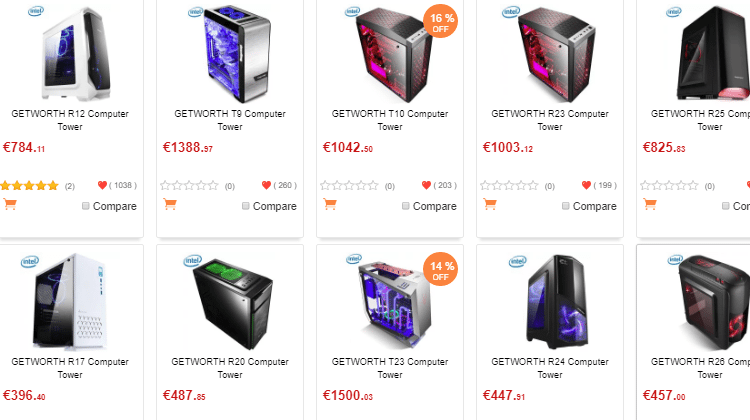Add GETWORTH R12 Computer Tower to cart
This screenshot has width=750, height=420.
pyautogui.click(x=10, y=204)
